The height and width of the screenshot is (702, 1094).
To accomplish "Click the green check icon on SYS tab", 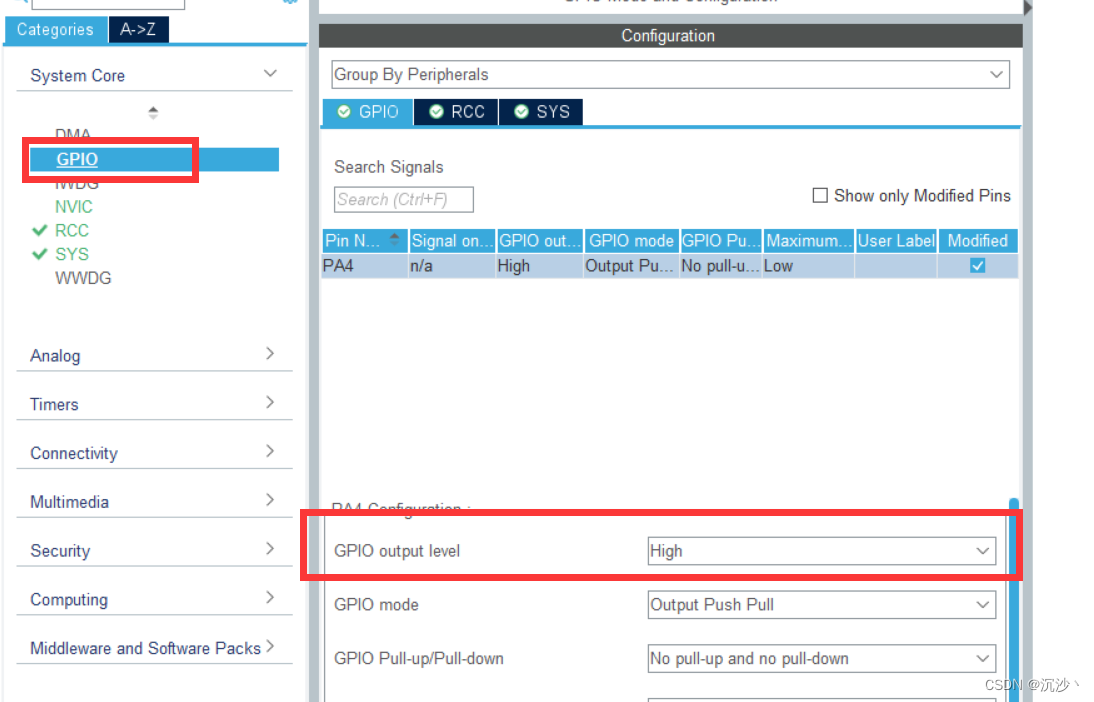I will [521, 112].
